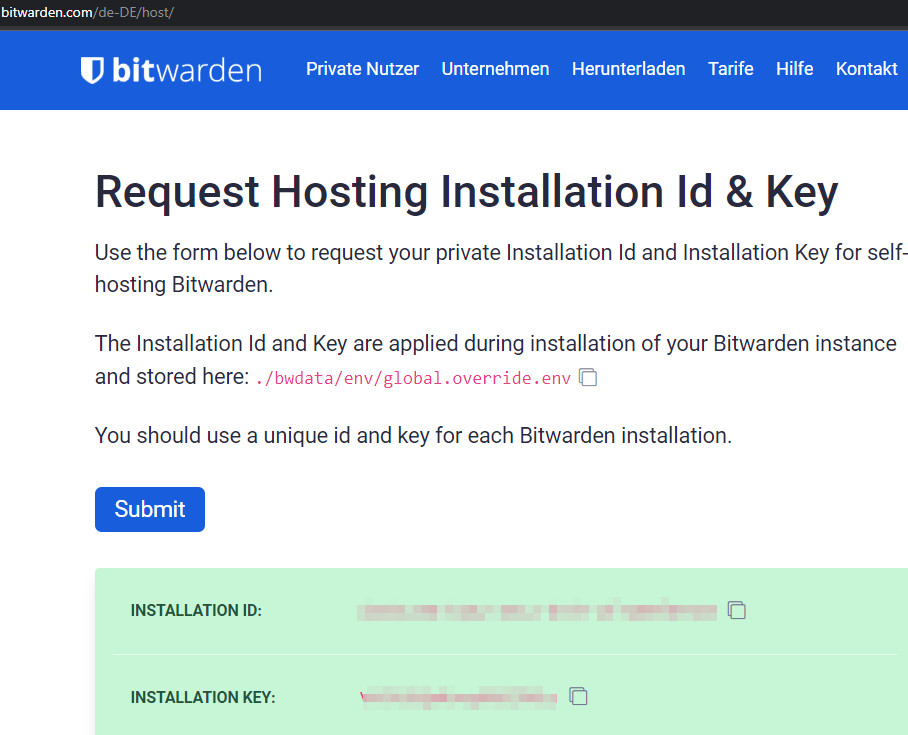Click the Bitwarden shield logo icon
This screenshot has width=908, height=735.
coord(92,70)
